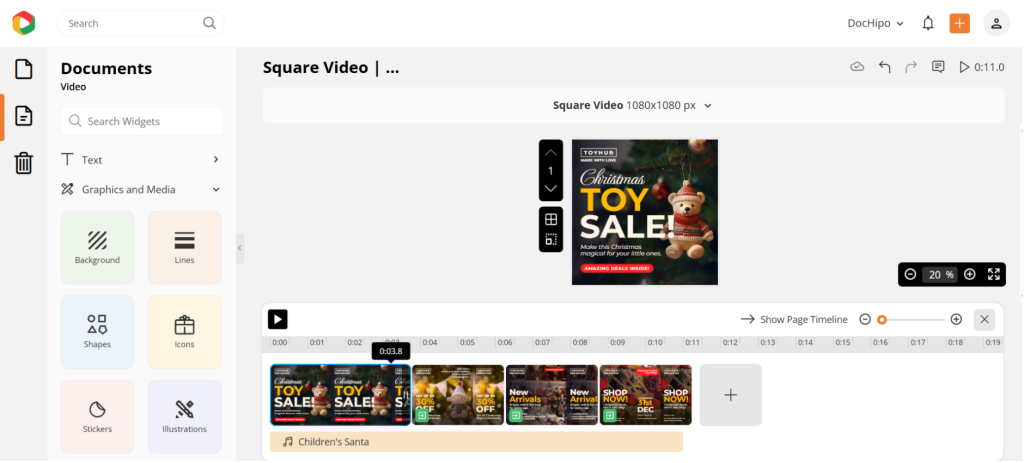This screenshot has width=1024, height=463.
Task: Click the orange plus create button
Action: click(x=959, y=24)
